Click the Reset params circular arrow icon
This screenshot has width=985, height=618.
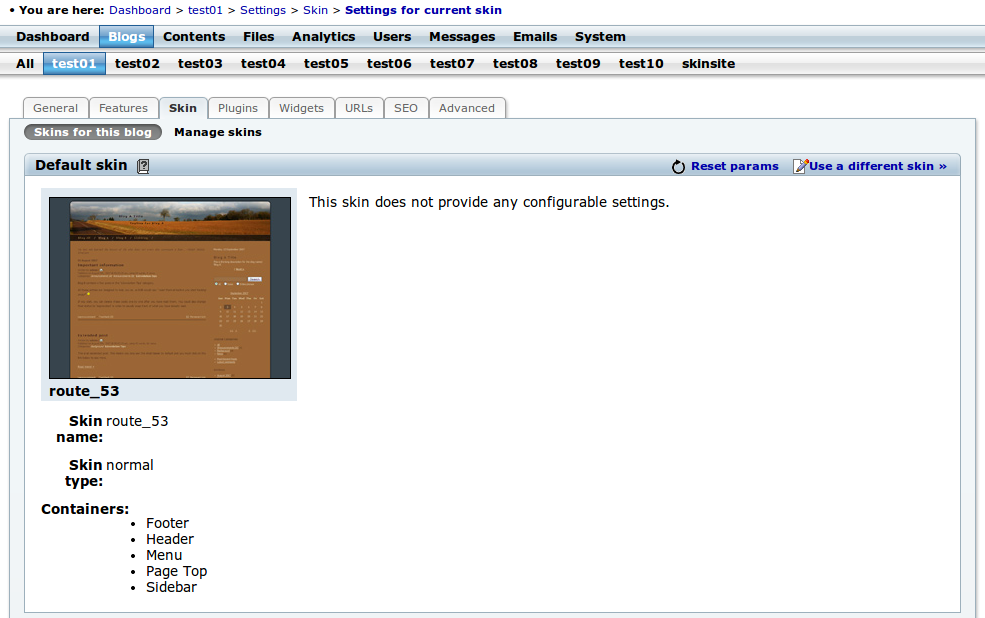[678, 166]
